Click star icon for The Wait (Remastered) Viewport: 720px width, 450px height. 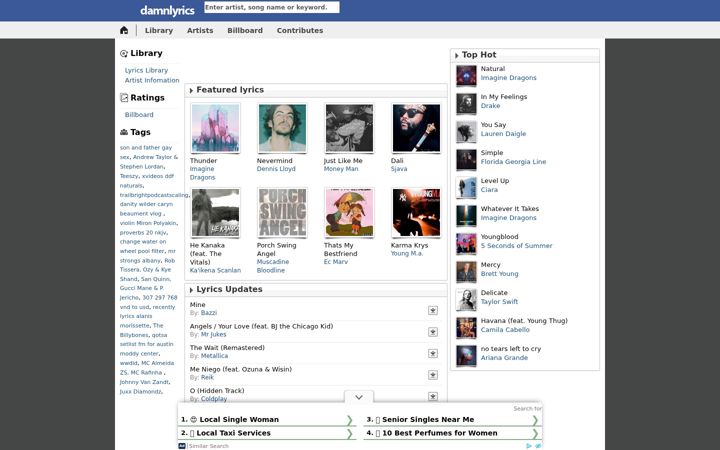(x=433, y=354)
